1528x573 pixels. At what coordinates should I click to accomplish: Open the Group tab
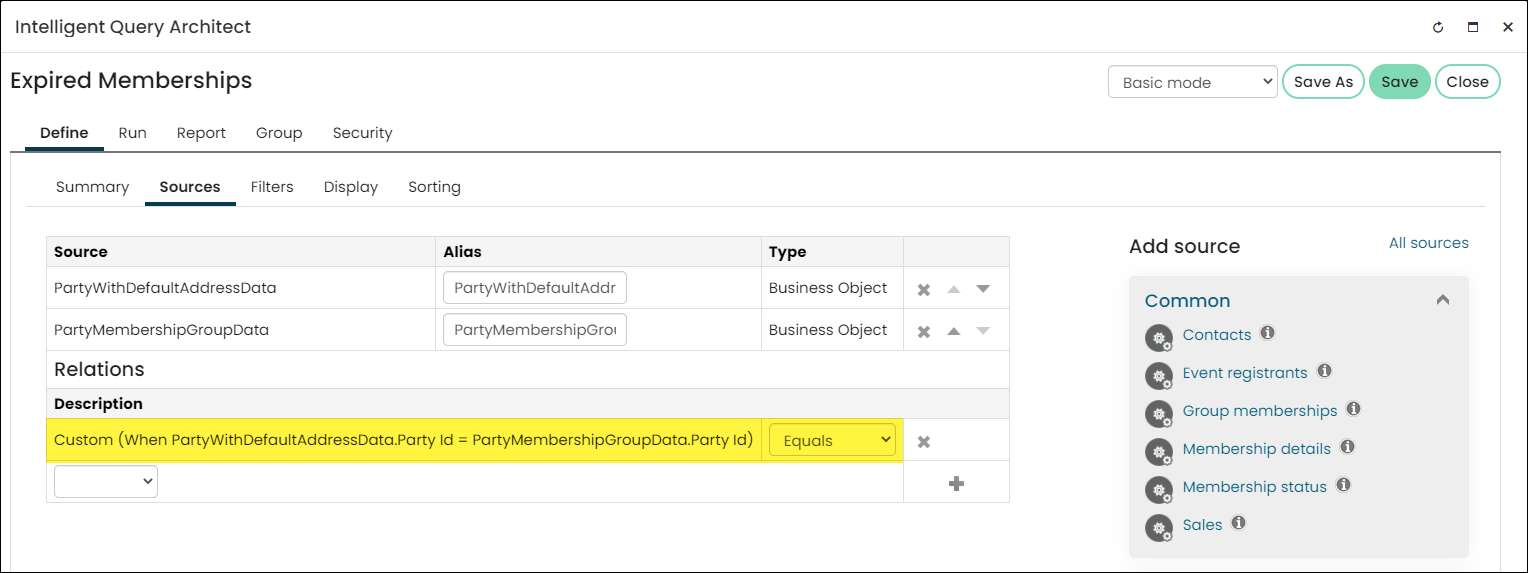click(x=279, y=133)
